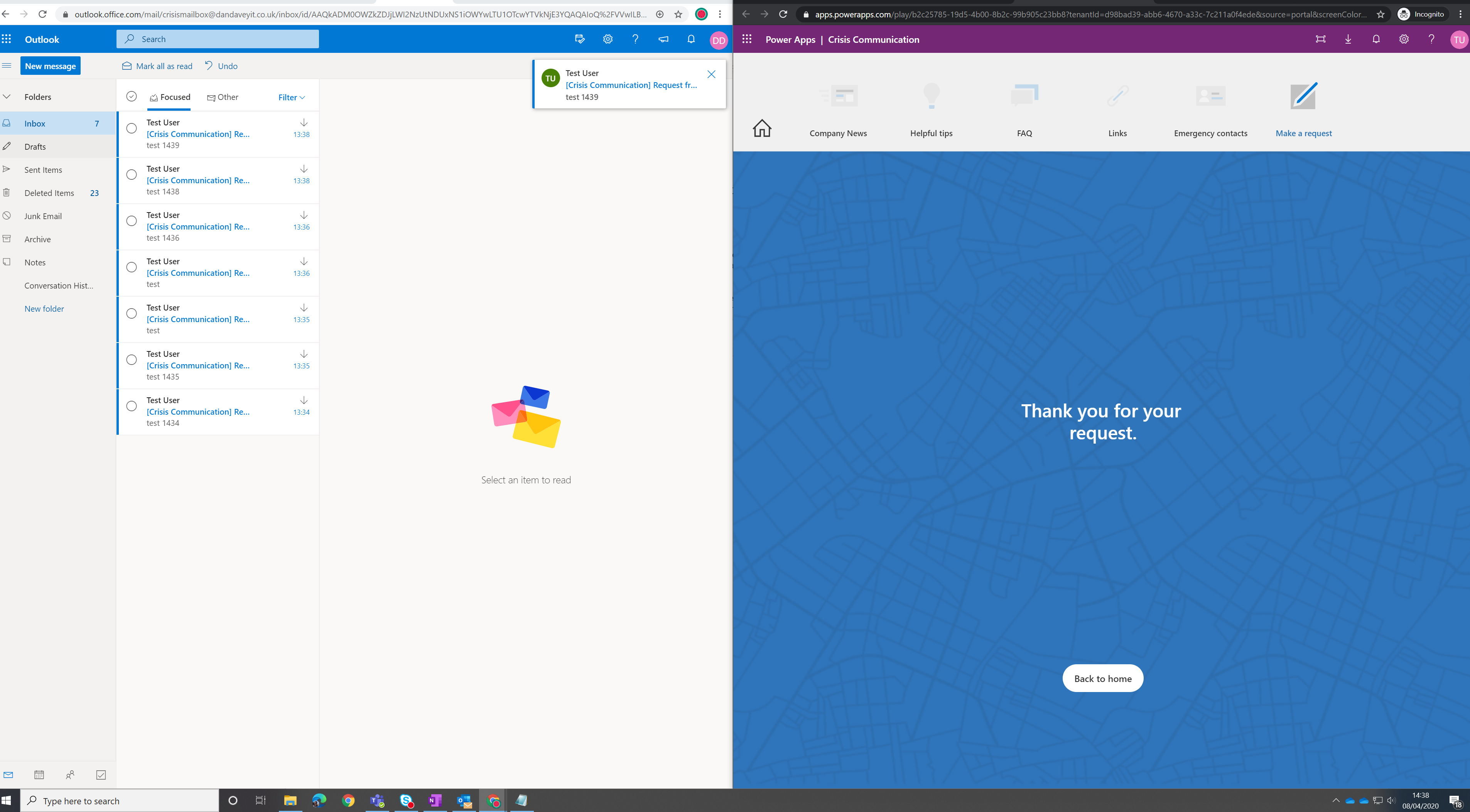1470x812 pixels.
Task: Switch to the Other tab
Action: [223, 97]
